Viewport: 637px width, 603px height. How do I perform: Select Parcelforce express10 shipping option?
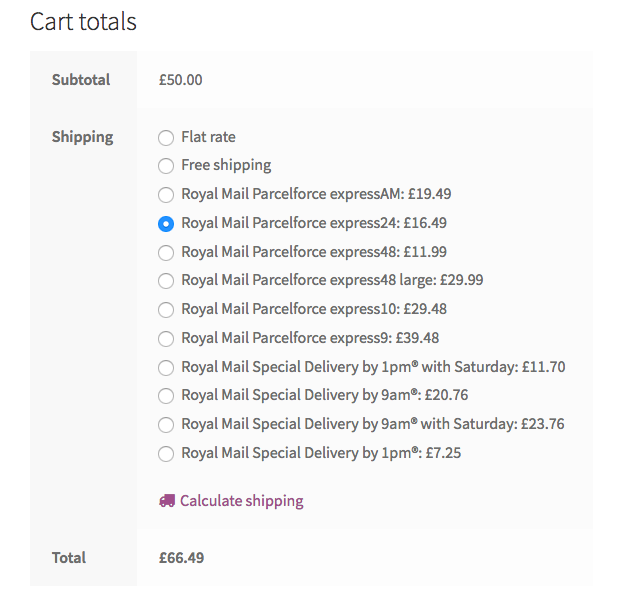tap(166, 310)
